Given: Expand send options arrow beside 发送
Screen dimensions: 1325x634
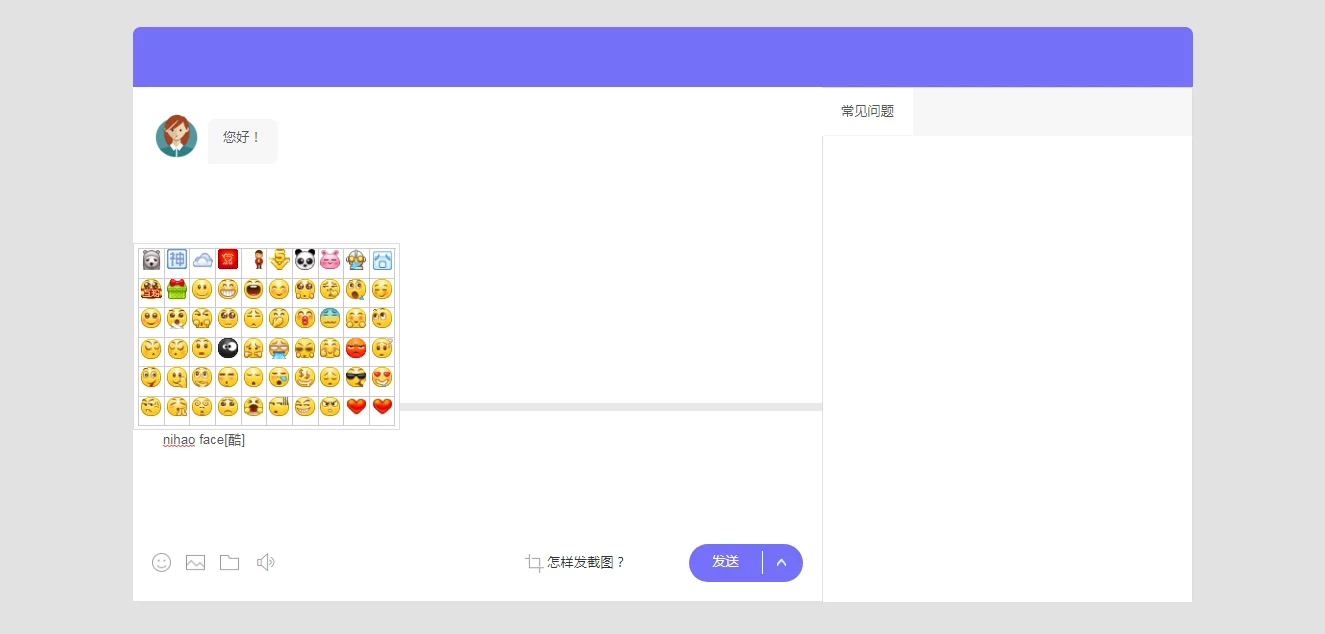Looking at the screenshot, I should pyautogui.click(x=782, y=562).
